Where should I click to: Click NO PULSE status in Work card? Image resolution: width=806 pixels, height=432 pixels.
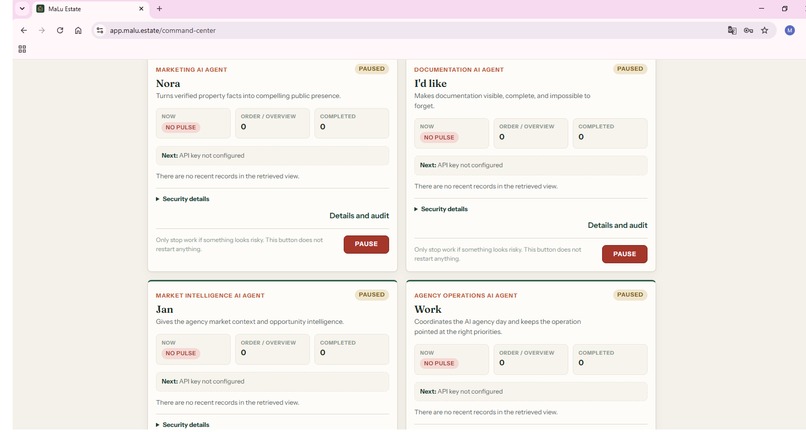(x=439, y=363)
